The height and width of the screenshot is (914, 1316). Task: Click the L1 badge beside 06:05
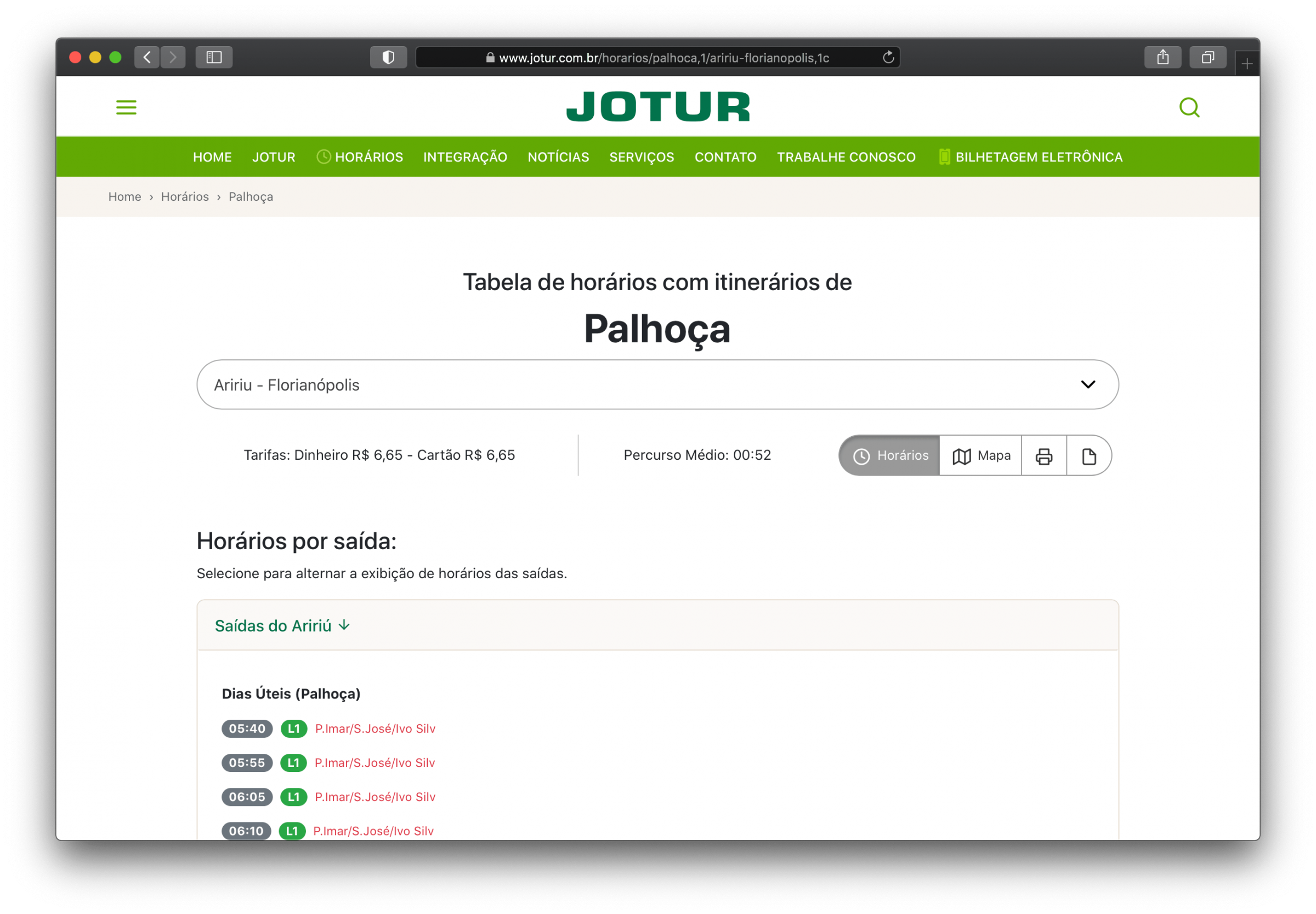[294, 797]
